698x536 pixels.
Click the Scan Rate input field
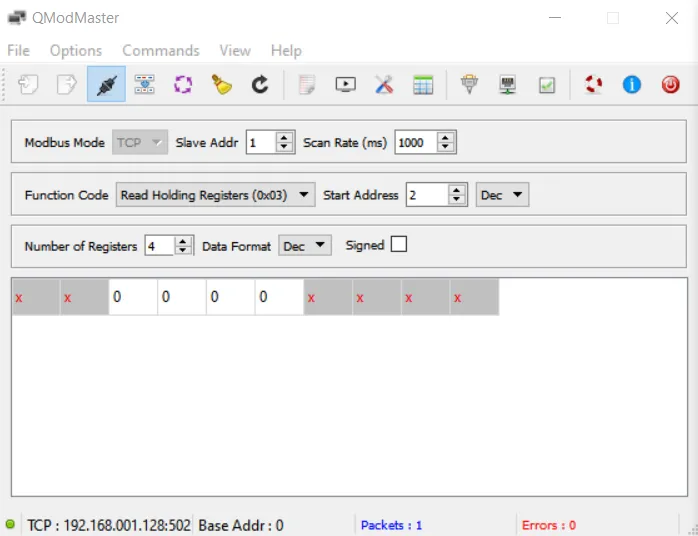[416, 143]
